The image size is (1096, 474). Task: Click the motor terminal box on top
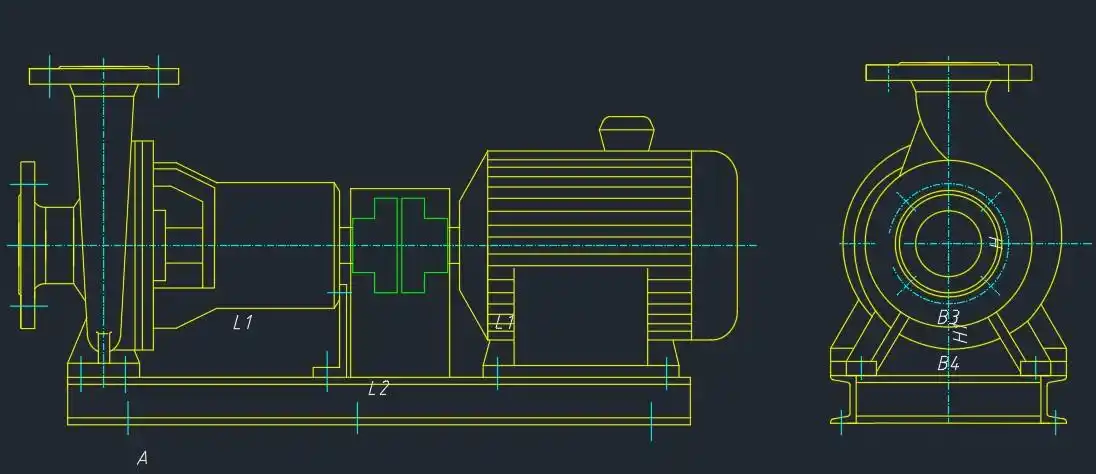[626, 133]
